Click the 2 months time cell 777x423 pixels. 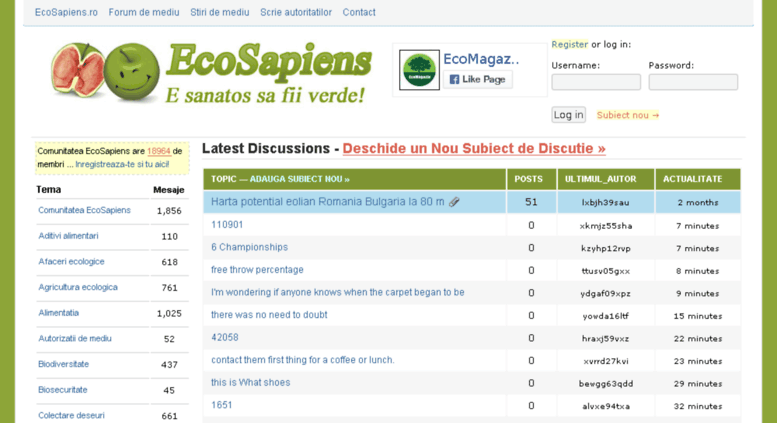pyautogui.click(x=698, y=202)
